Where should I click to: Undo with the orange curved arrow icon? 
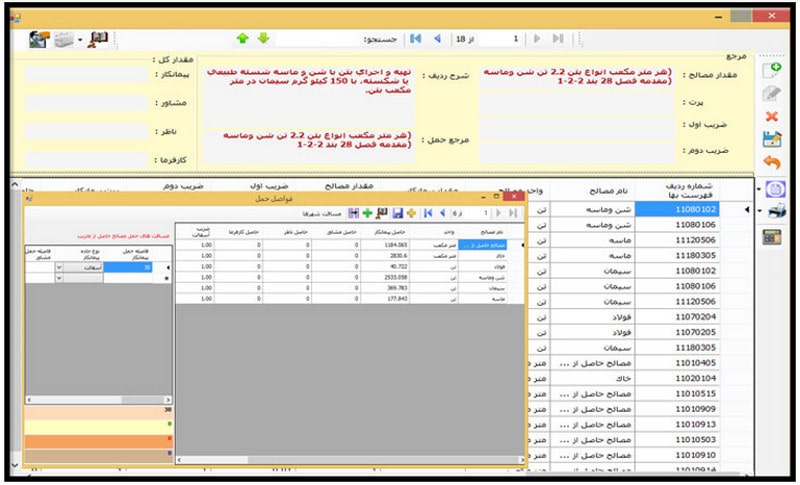[772, 163]
